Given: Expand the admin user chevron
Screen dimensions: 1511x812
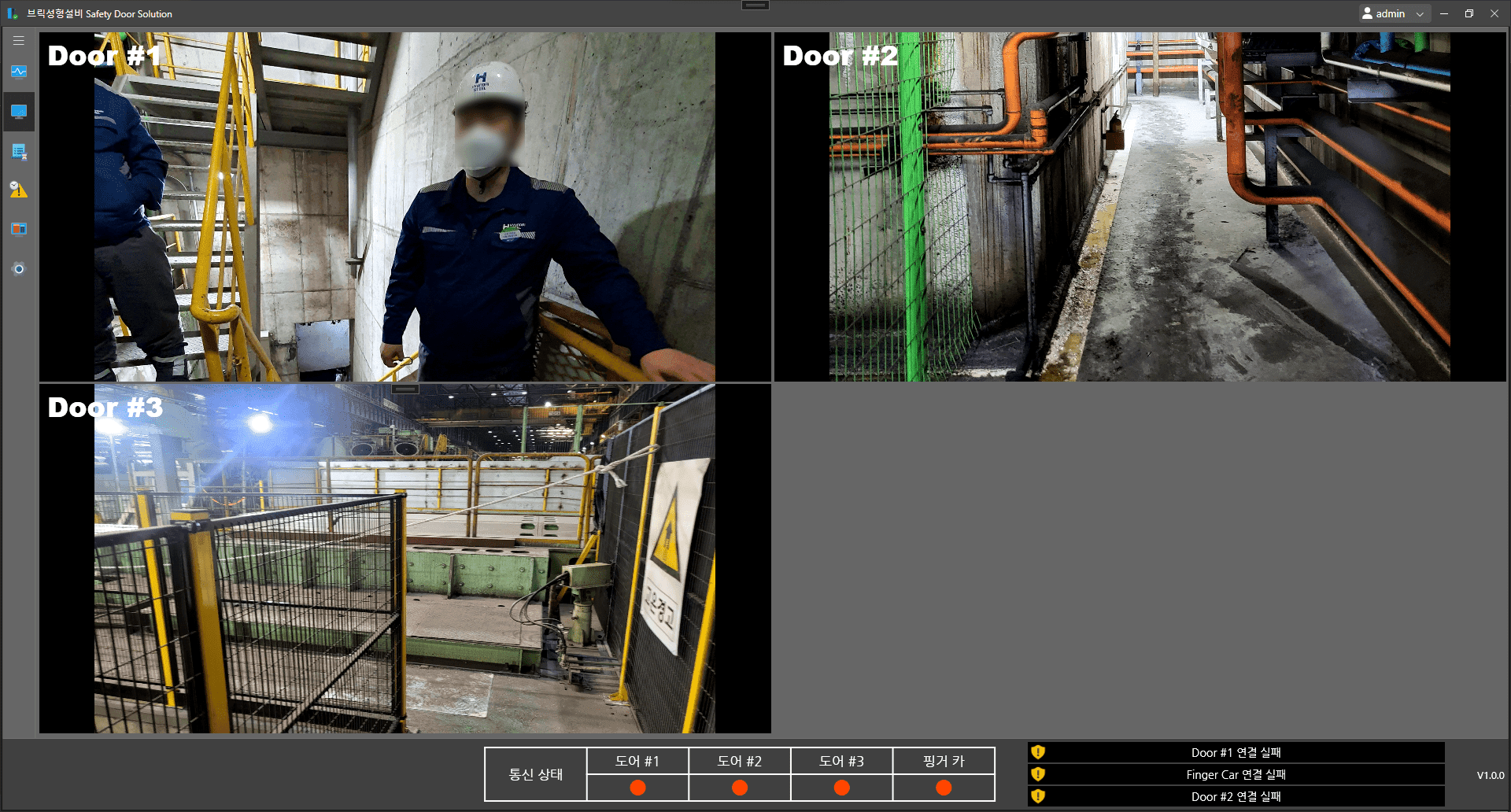Looking at the screenshot, I should 1420,13.
